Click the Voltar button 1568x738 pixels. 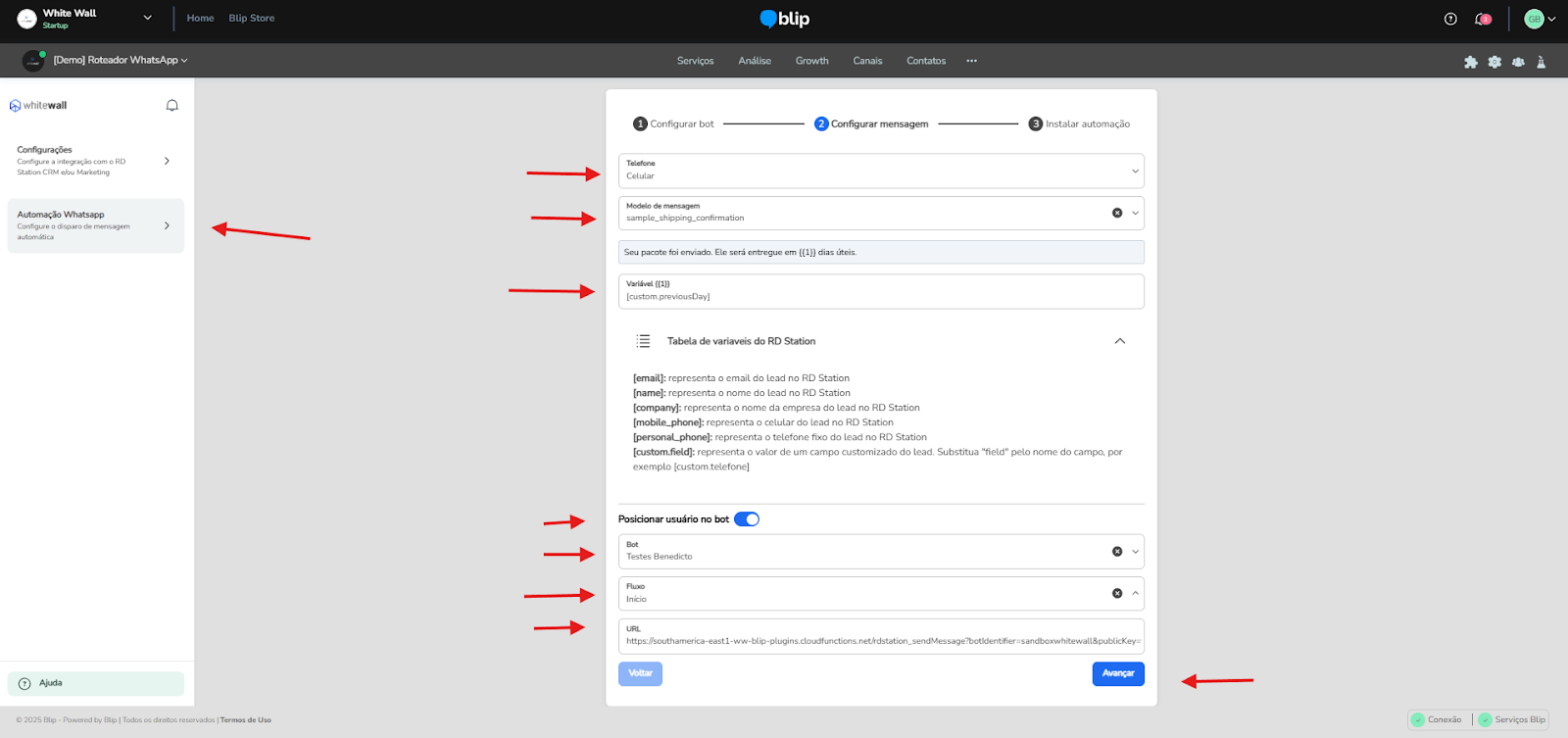tap(640, 673)
